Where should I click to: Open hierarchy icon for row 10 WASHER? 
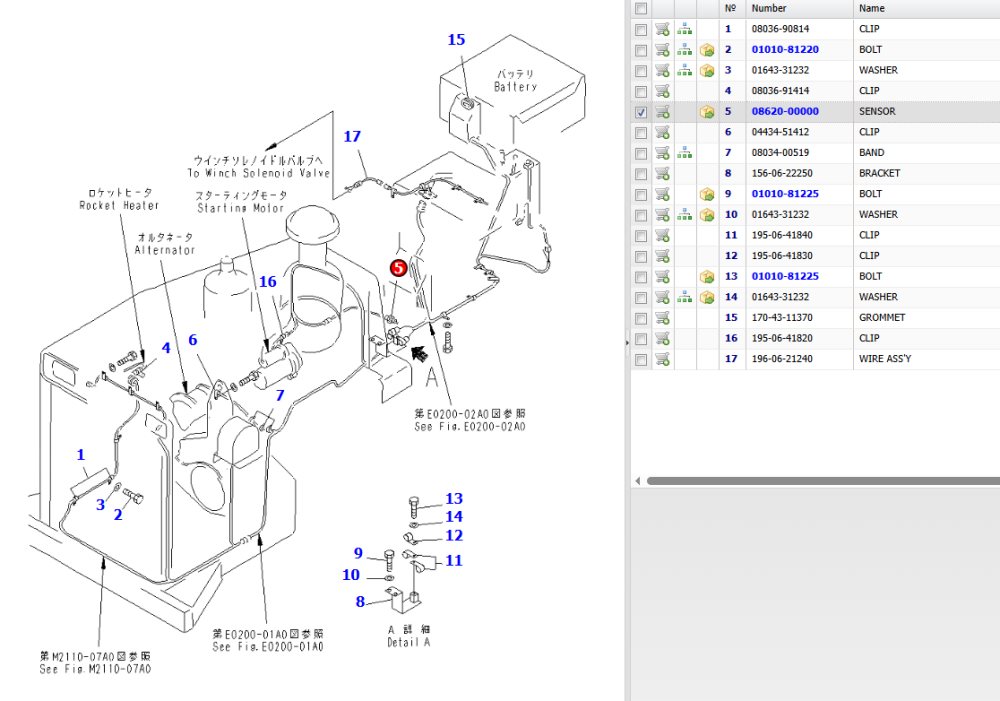[x=684, y=215]
